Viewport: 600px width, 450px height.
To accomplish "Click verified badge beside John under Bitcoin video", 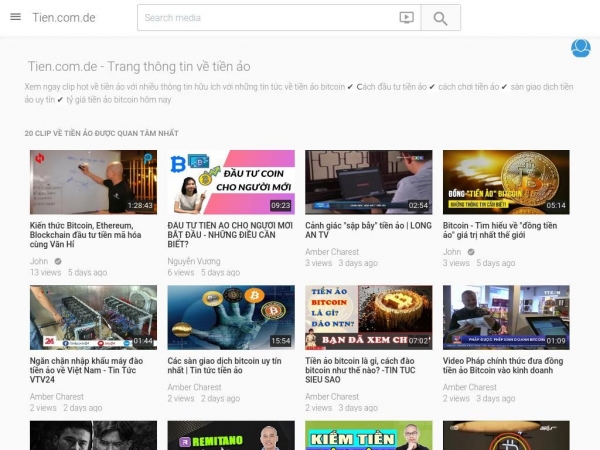I will pos(471,252).
